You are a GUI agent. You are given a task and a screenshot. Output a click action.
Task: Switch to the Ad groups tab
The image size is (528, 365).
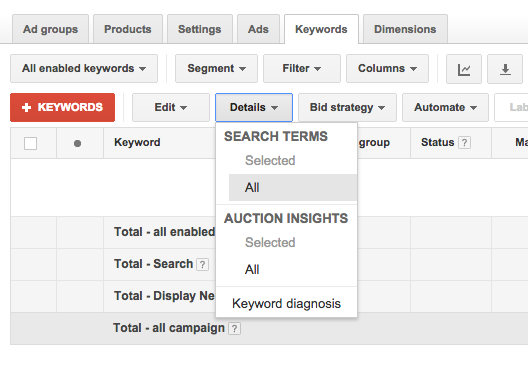point(51,29)
